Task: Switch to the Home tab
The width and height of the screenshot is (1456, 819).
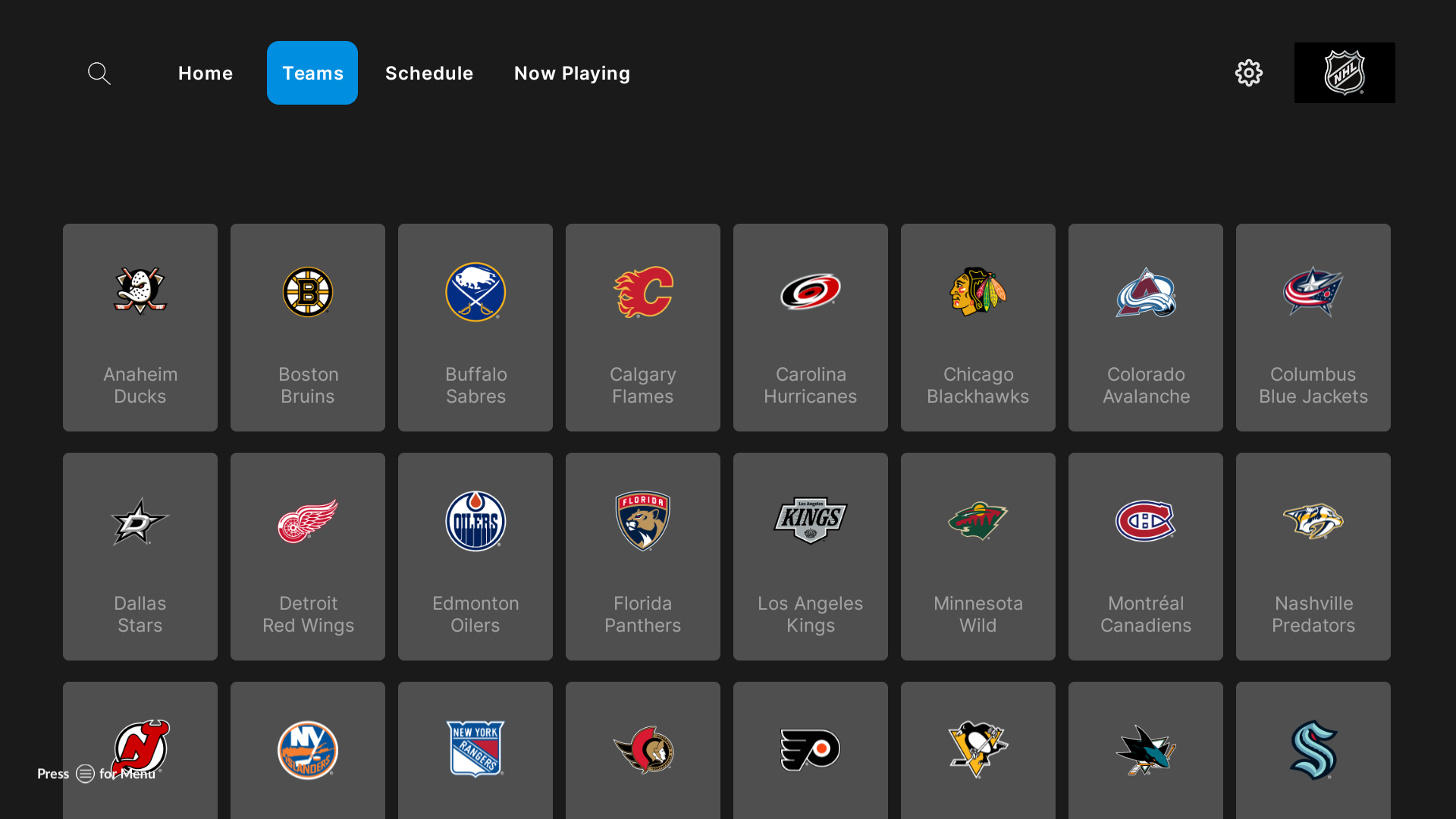Action: coord(206,73)
